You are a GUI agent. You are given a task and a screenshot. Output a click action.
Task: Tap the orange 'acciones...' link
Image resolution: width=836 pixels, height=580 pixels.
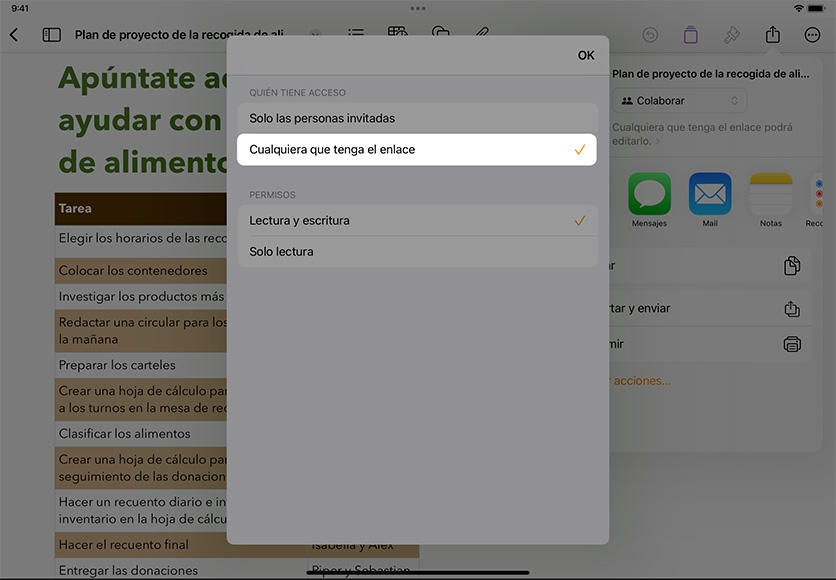click(641, 381)
